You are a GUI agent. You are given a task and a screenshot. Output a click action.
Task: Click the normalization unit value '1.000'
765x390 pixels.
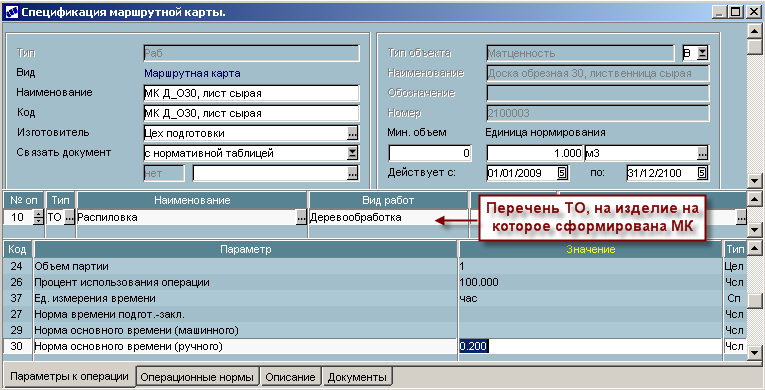[535, 153]
